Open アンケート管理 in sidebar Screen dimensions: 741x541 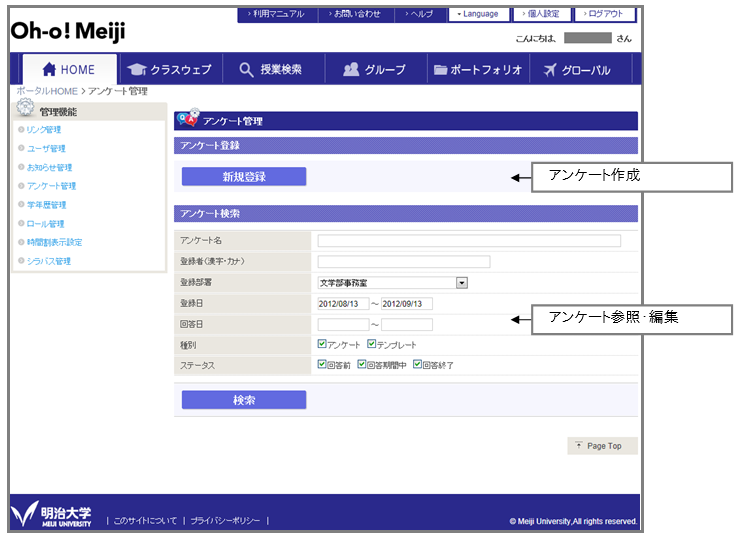[51, 186]
